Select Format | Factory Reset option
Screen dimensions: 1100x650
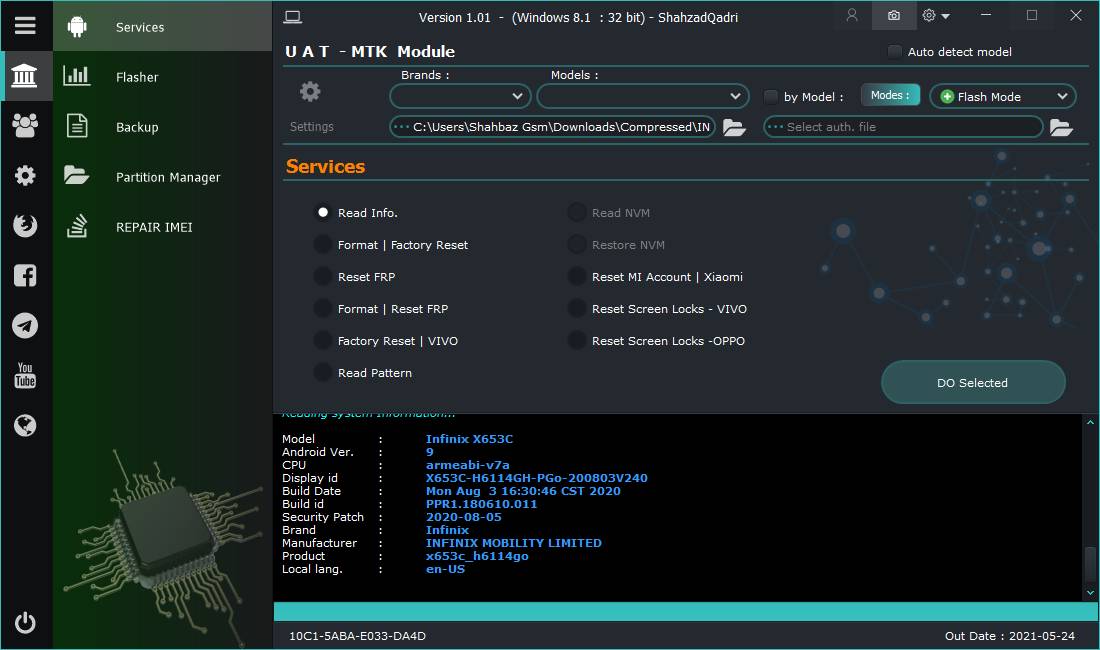coord(323,245)
